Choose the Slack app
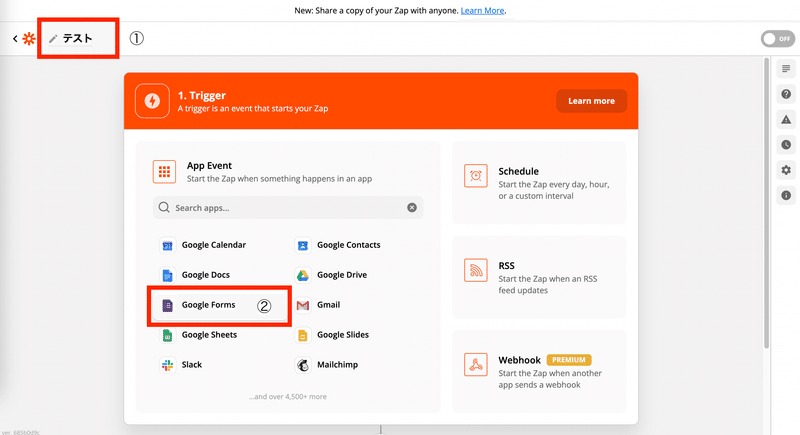Screen dimensions: 800x435 [181, 365]
